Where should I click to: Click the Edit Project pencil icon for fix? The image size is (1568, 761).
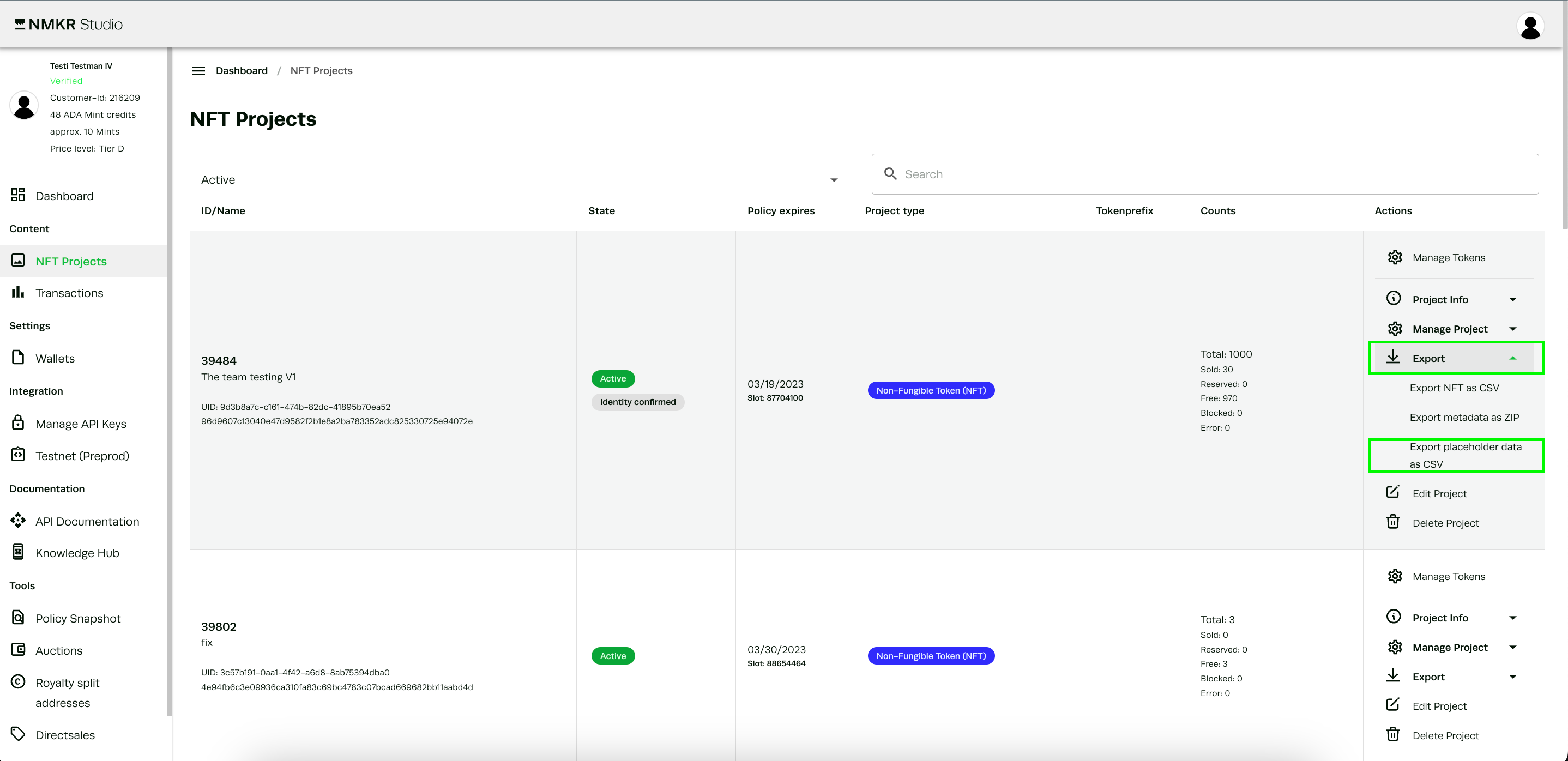(x=1392, y=705)
